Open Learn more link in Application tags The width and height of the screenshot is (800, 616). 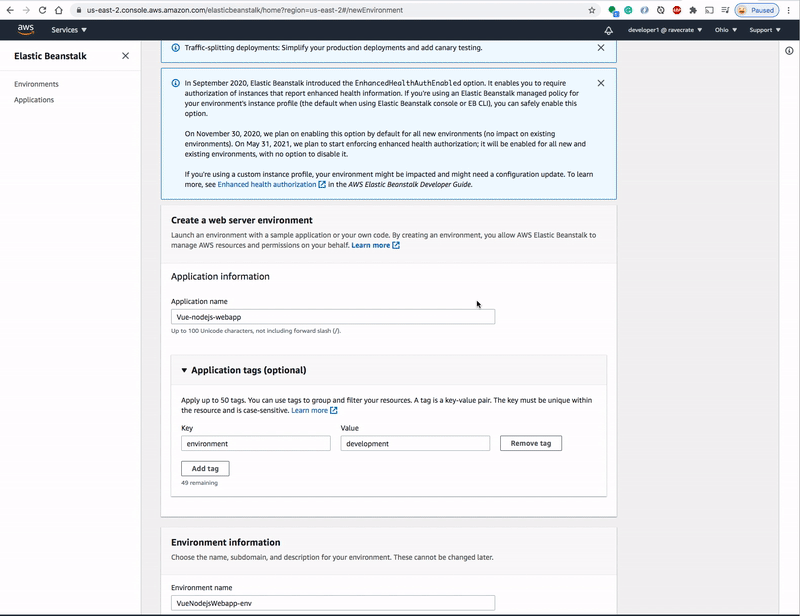pos(314,410)
